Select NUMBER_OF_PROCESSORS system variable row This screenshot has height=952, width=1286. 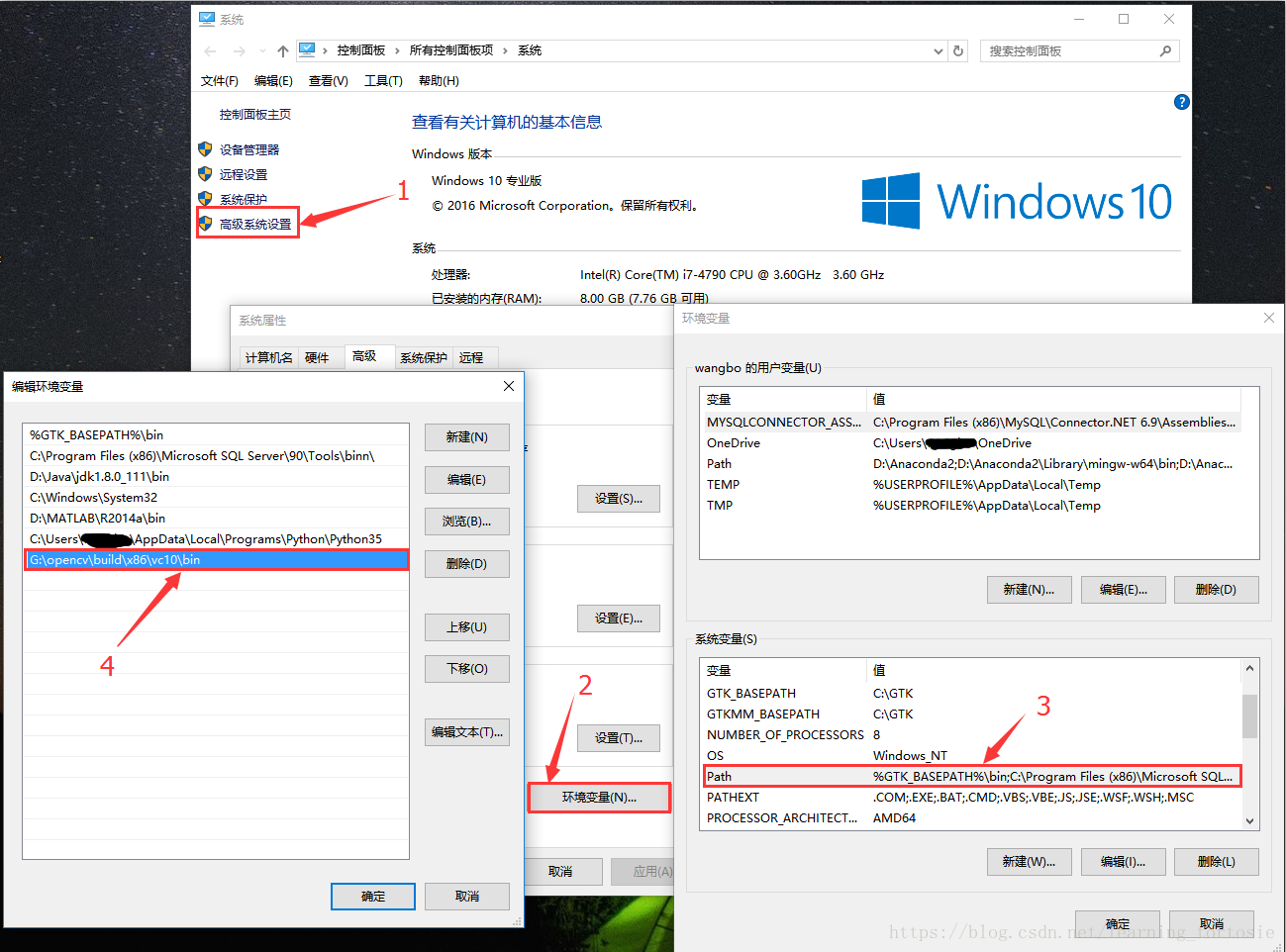(x=970, y=735)
